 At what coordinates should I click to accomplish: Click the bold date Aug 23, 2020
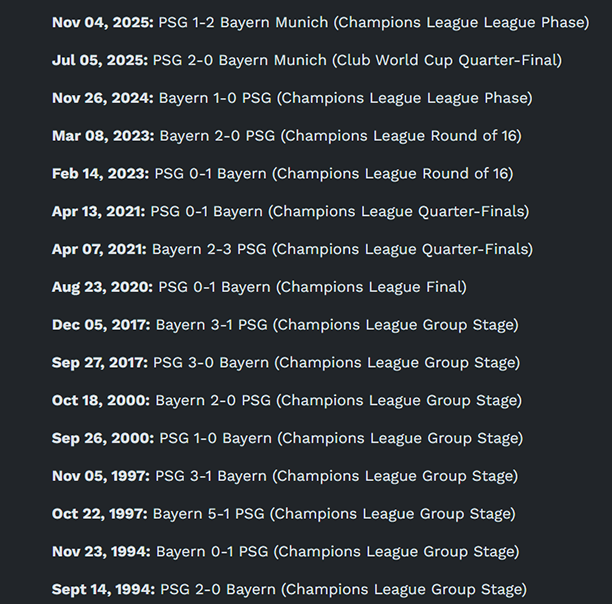pyautogui.click(x=103, y=287)
